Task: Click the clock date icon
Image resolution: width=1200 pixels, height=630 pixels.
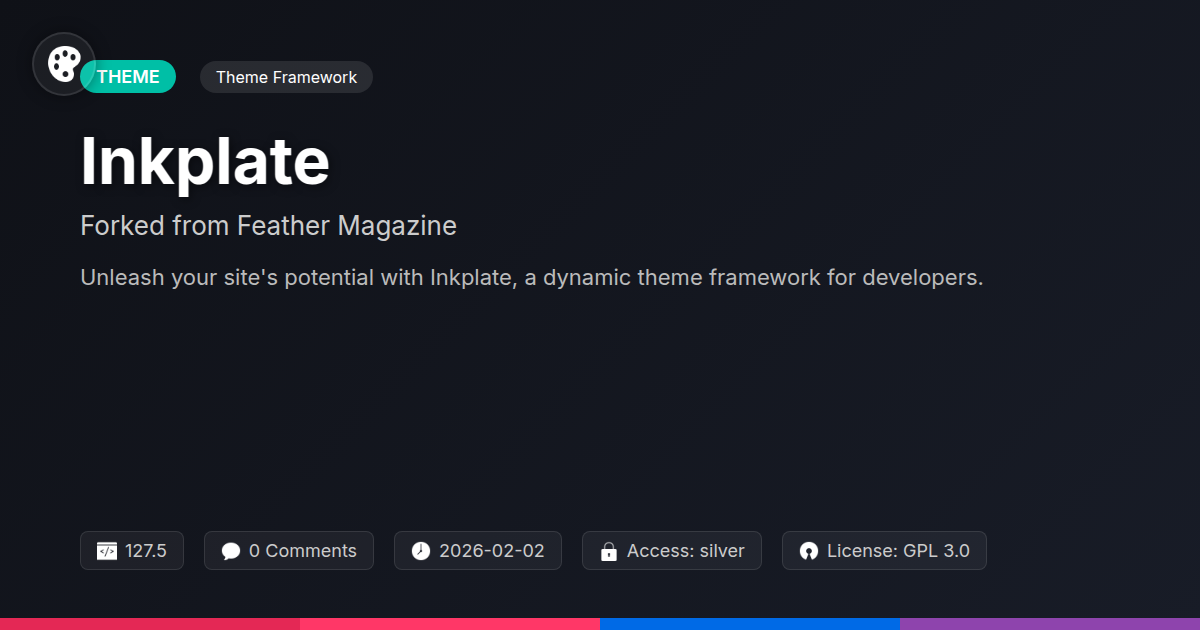Action: click(421, 551)
